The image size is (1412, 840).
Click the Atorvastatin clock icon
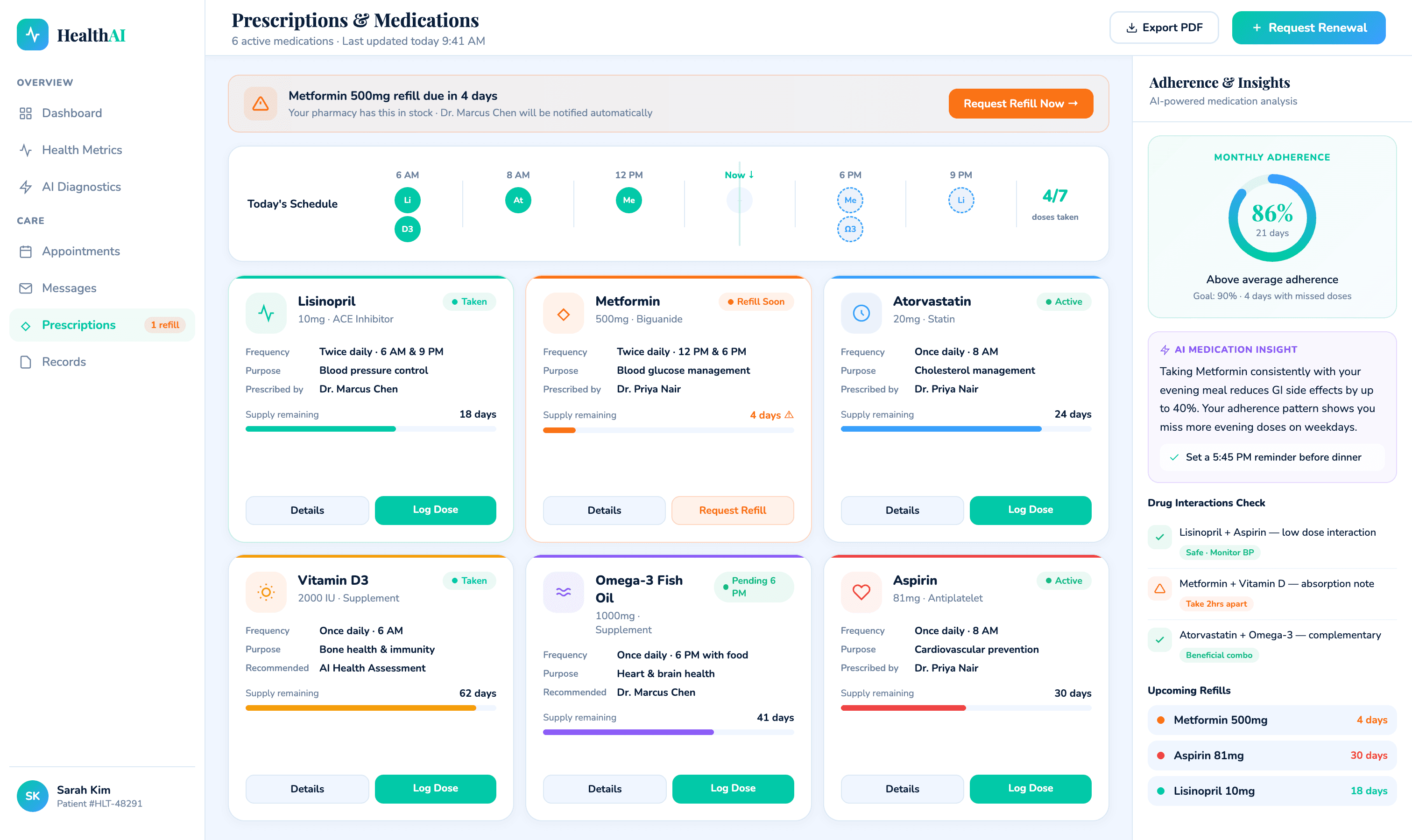pyautogui.click(x=861, y=313)
